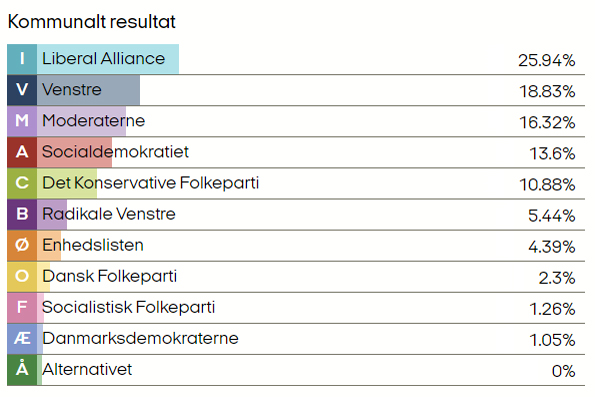The height and width of the screenshot is (397, 595).
Task: Select the Konservative green C icon
Action: click(22, 183)
